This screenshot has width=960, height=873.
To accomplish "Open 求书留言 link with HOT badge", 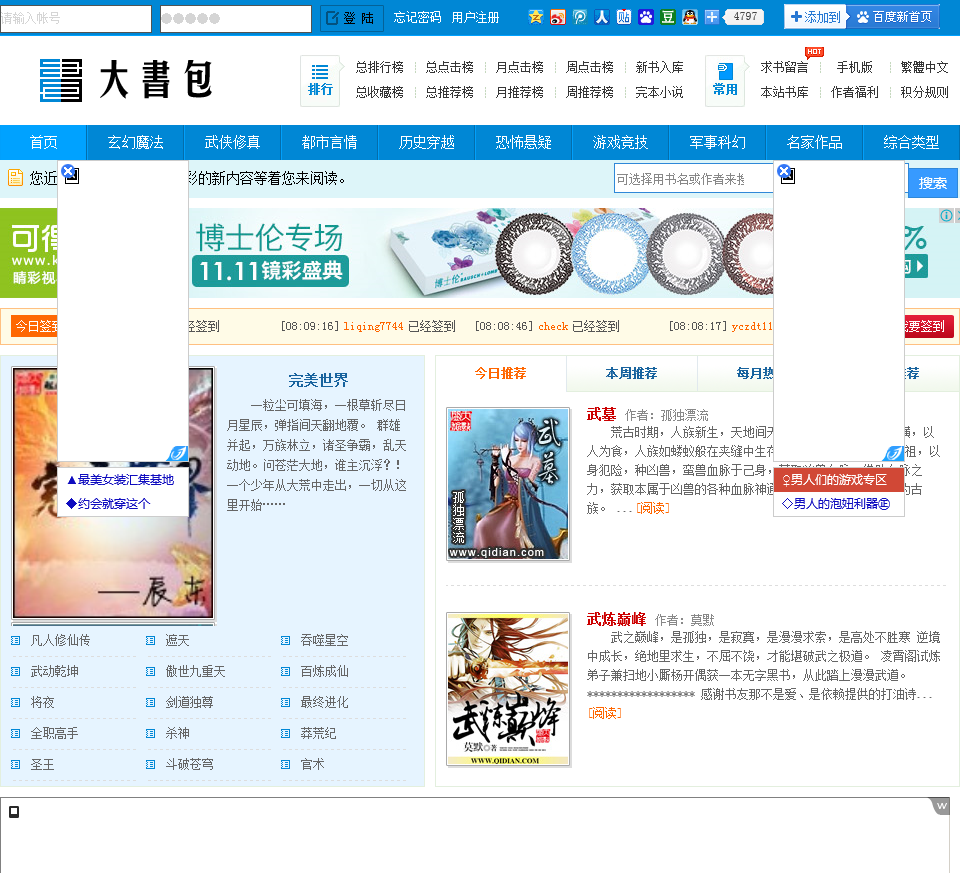I will [x=785, y=67].
